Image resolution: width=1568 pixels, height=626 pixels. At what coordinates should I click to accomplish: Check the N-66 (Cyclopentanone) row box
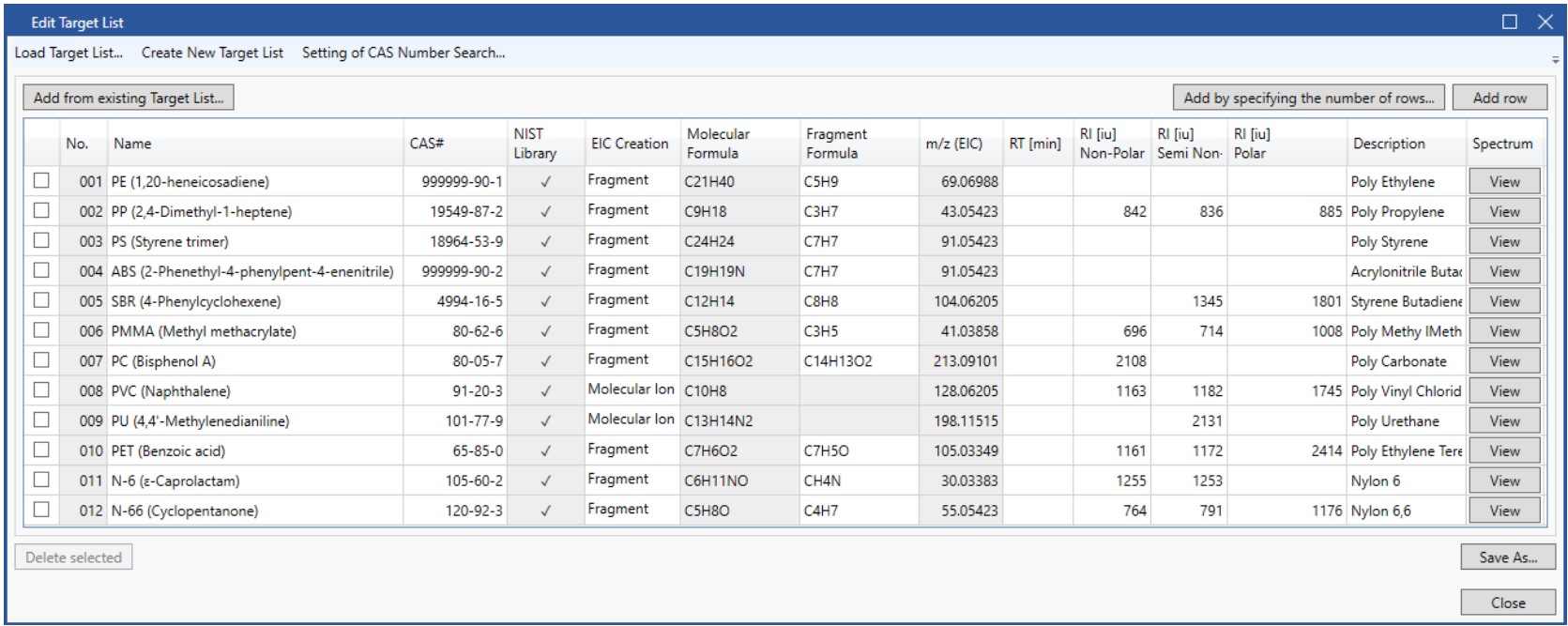[41, 511]
